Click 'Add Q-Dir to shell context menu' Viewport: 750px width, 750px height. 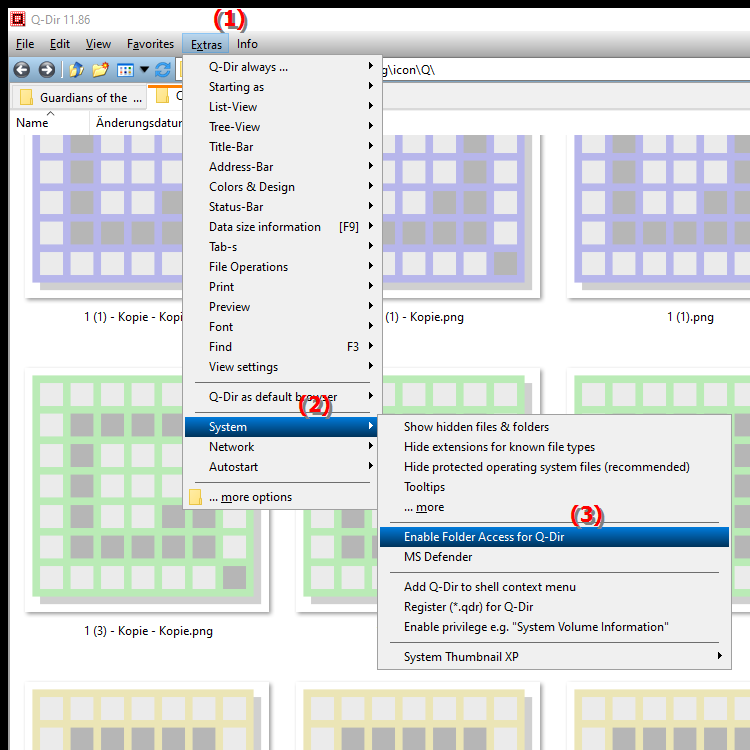click(x=554, y=587)
